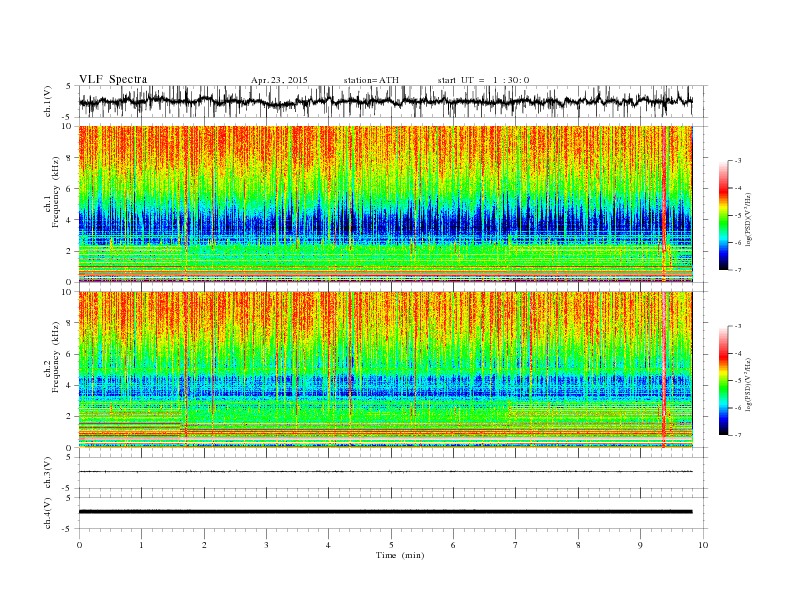This screenshot has height=612, width=792.
Task: Click the "ch.3(V)" axis label
Action: point(48,473)
